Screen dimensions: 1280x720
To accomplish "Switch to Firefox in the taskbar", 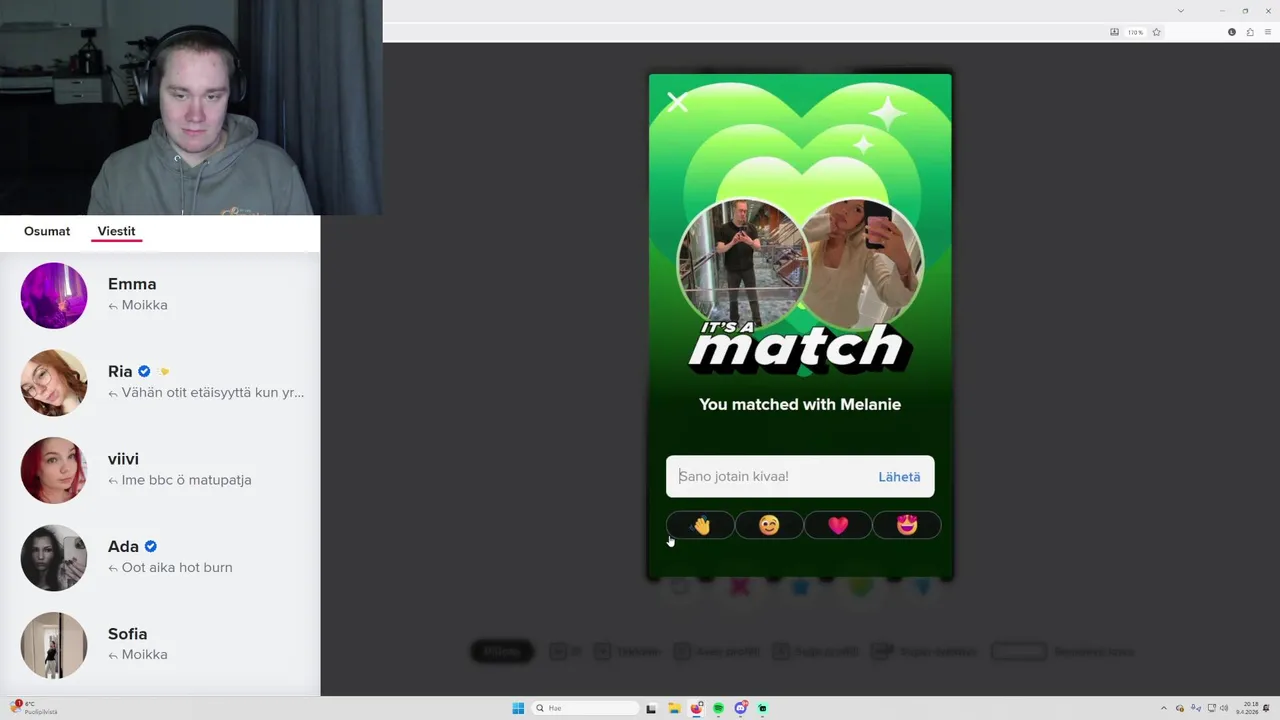I will (697, 708).
